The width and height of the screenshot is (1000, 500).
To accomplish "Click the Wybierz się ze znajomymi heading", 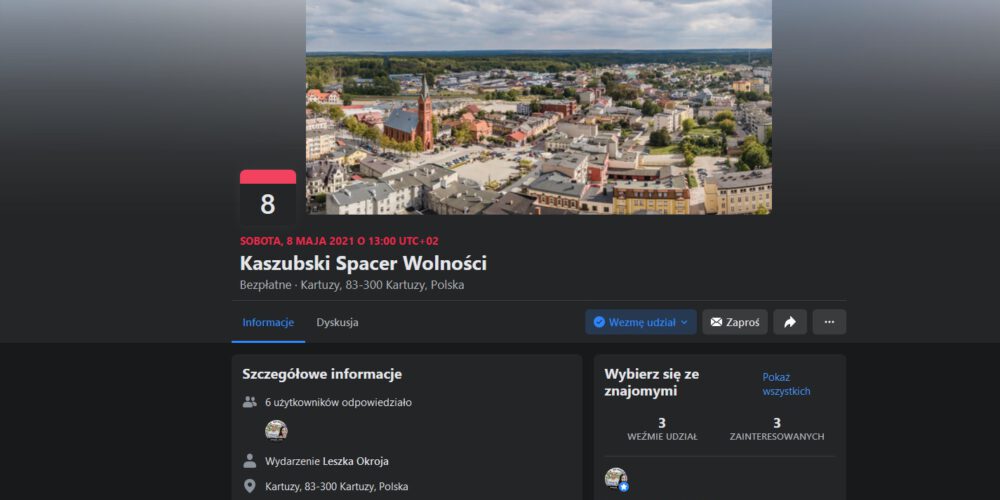I will pos(652,383).
